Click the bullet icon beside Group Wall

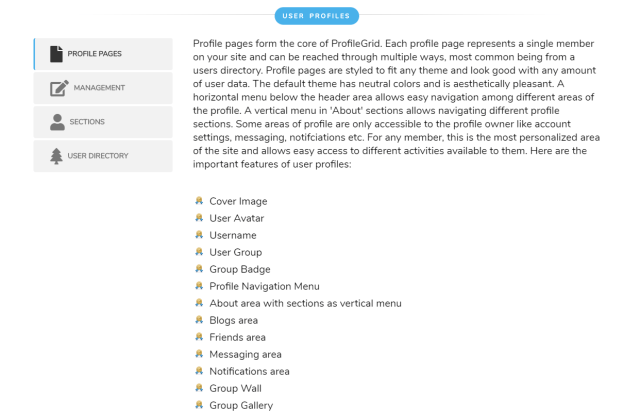coord(199,388)
